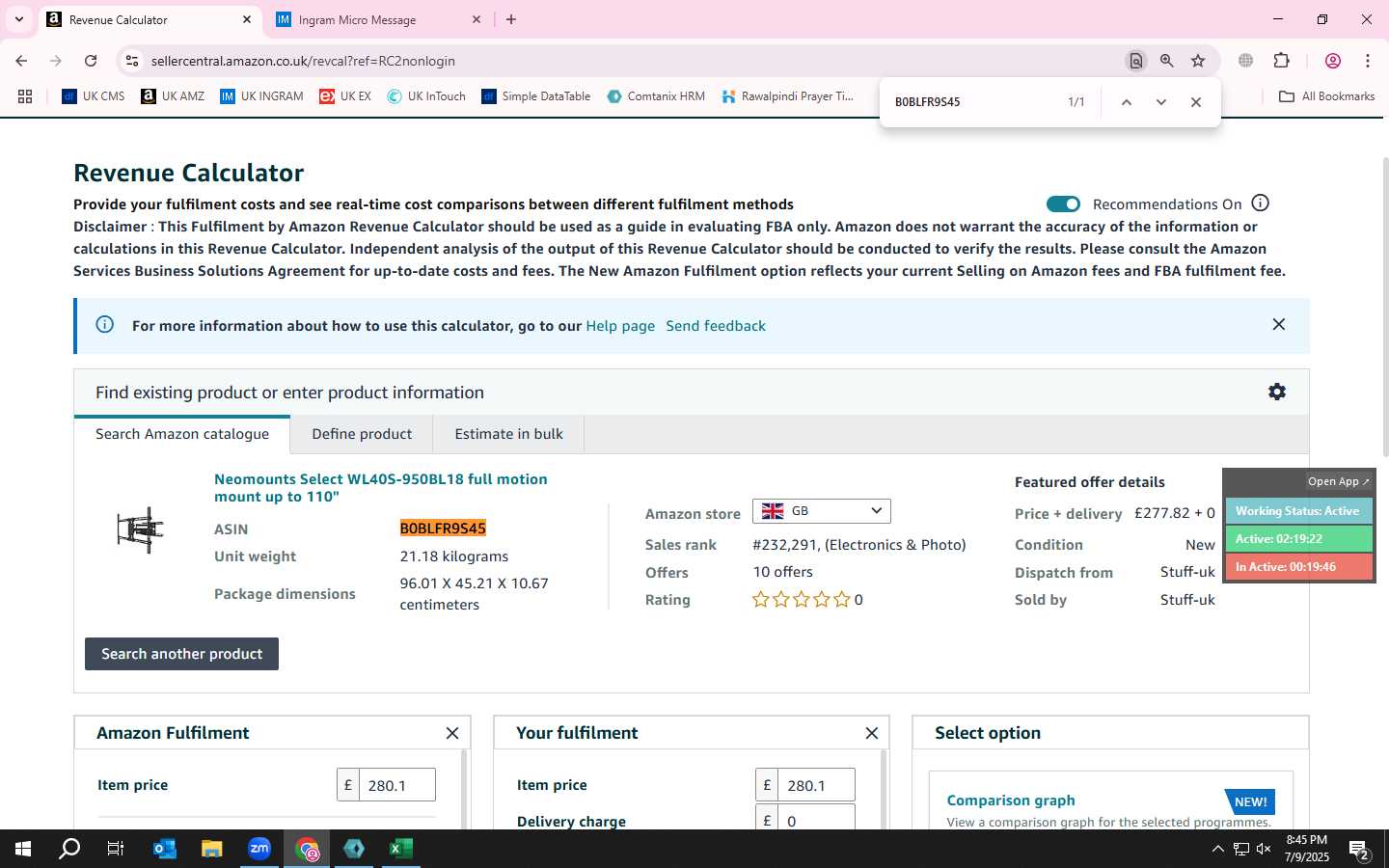This screenshot has height=868, width=1389.
Task: Open the Extensions puzzle icon
Action: click(x=1281, y=61)
